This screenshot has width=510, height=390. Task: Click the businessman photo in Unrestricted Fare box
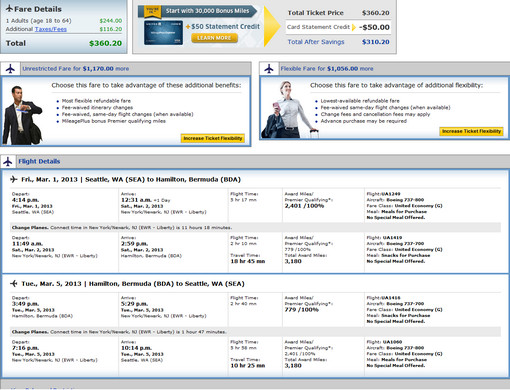click(22, 115)
